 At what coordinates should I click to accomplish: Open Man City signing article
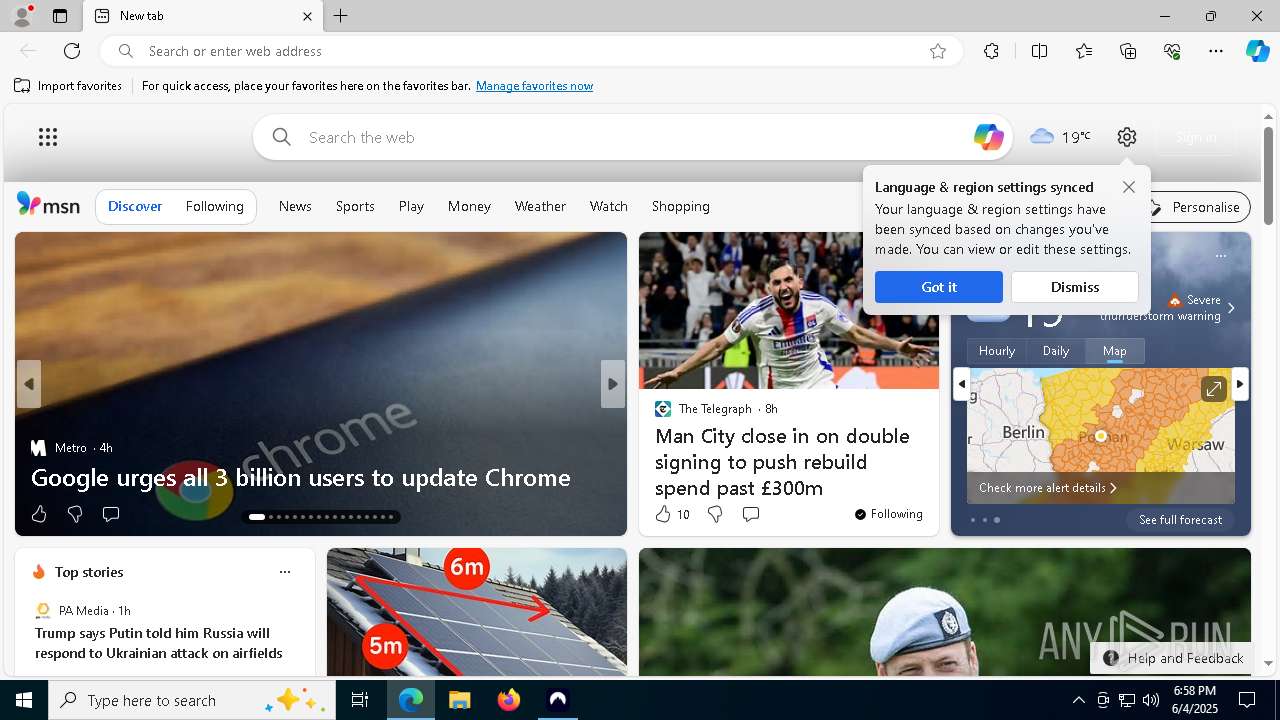click(x=782, y=462)
